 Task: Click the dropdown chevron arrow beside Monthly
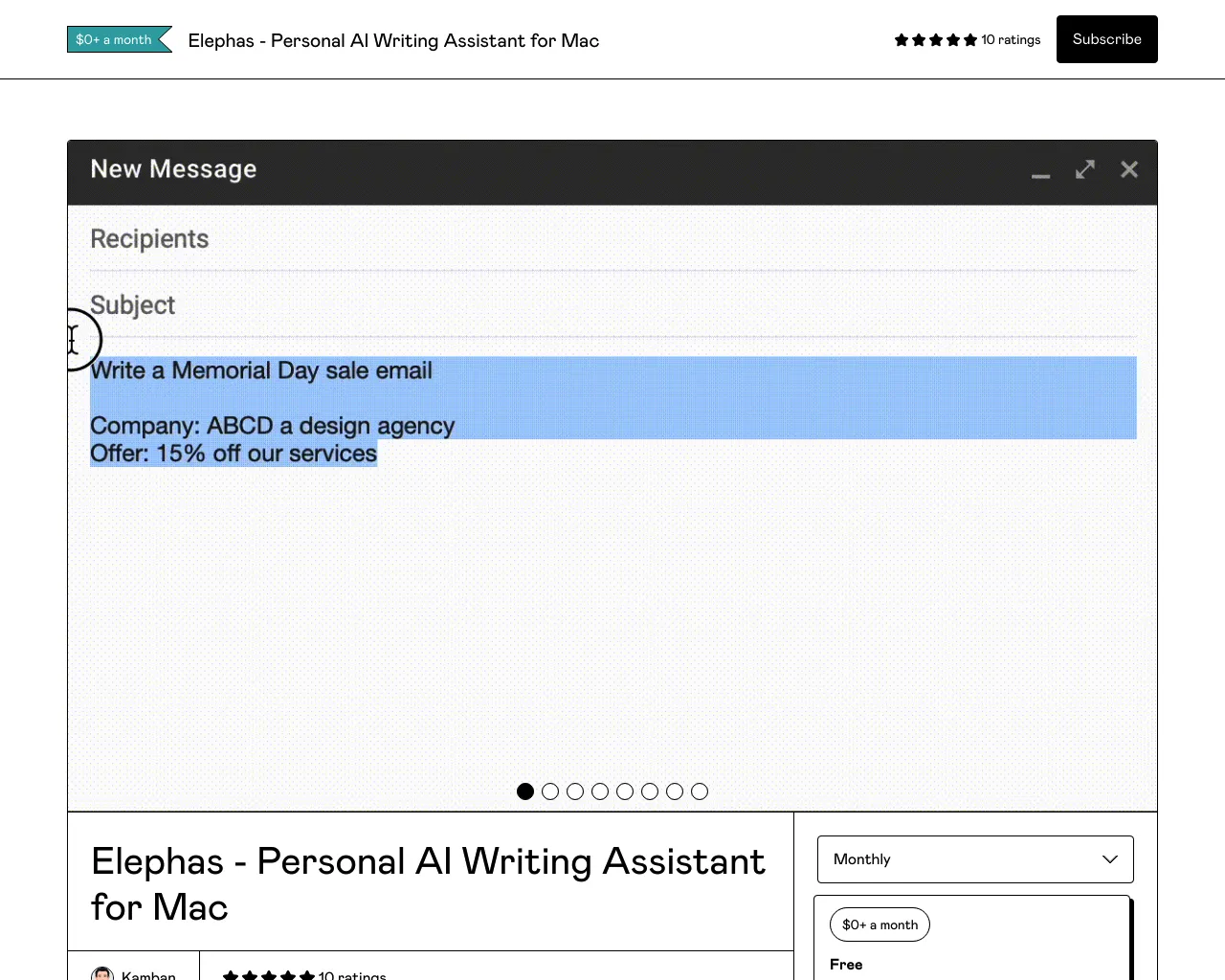click(x=1110, y=859)
